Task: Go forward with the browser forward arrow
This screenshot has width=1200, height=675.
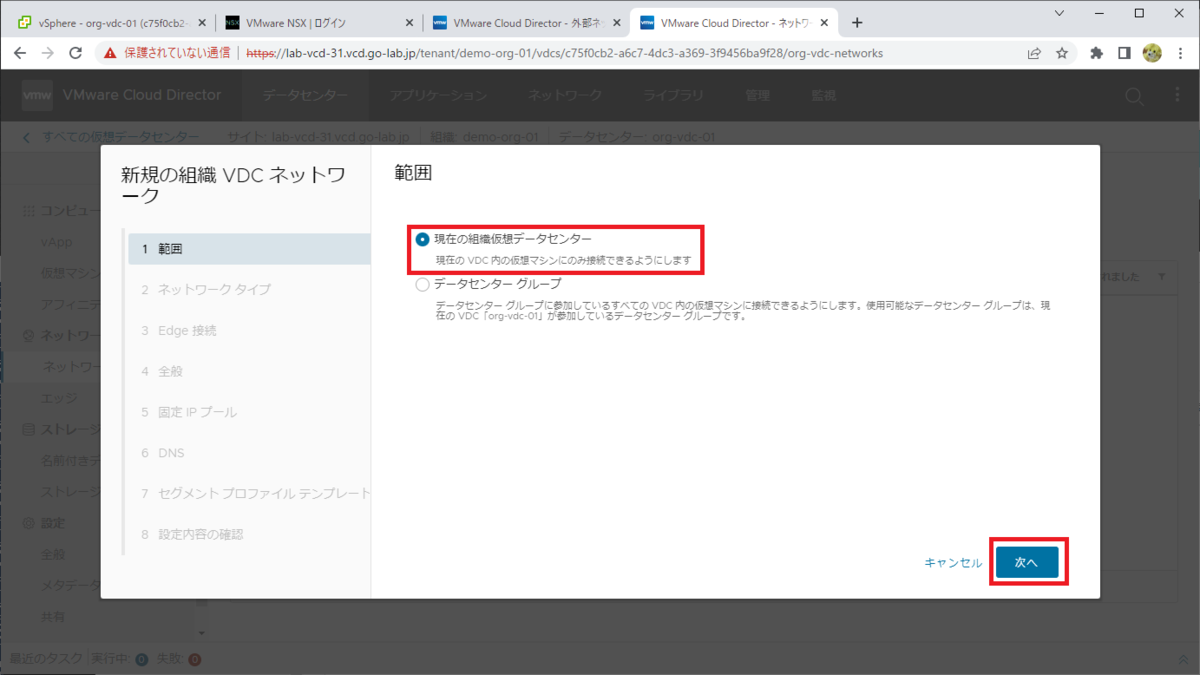Action: point(47,53)
